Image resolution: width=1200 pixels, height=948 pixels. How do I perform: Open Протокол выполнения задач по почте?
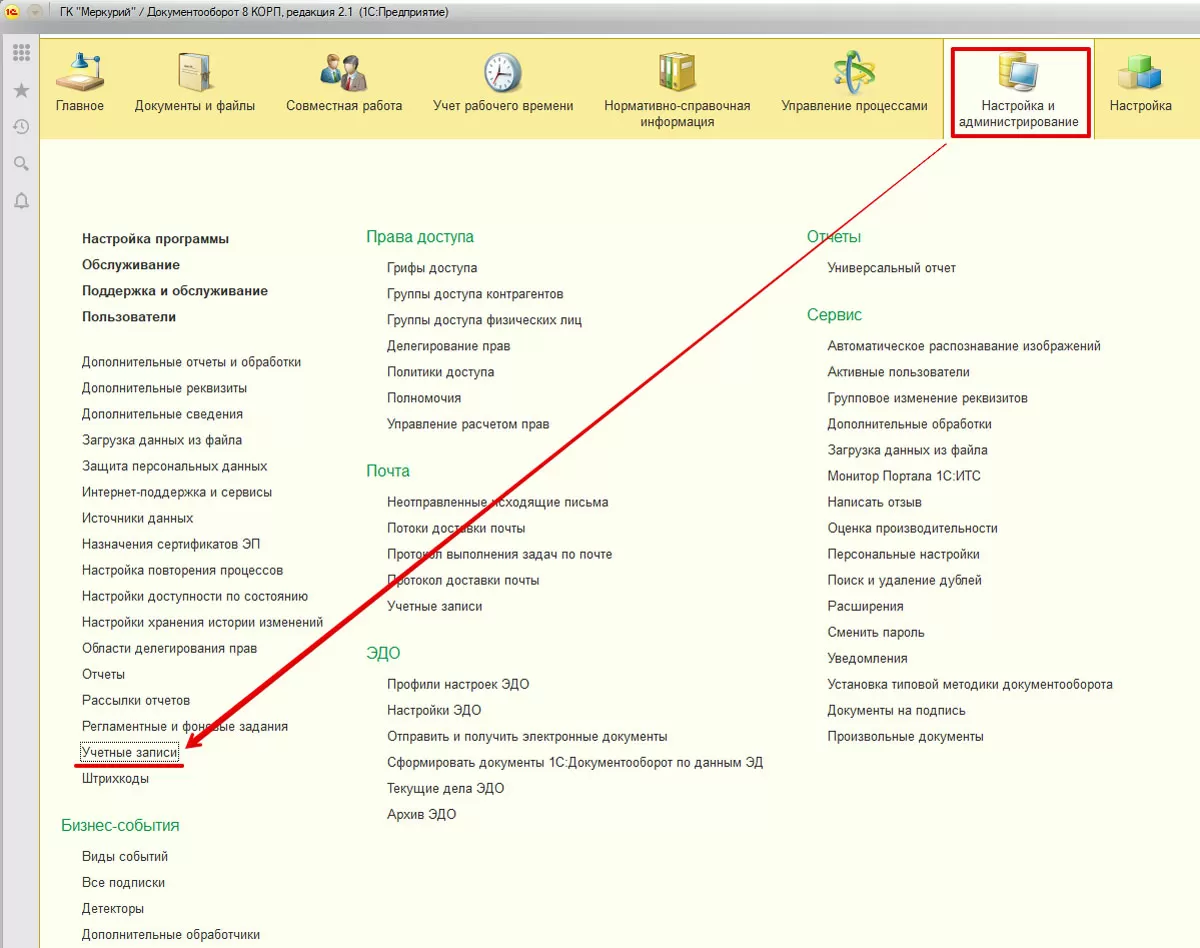pos(500,554)
